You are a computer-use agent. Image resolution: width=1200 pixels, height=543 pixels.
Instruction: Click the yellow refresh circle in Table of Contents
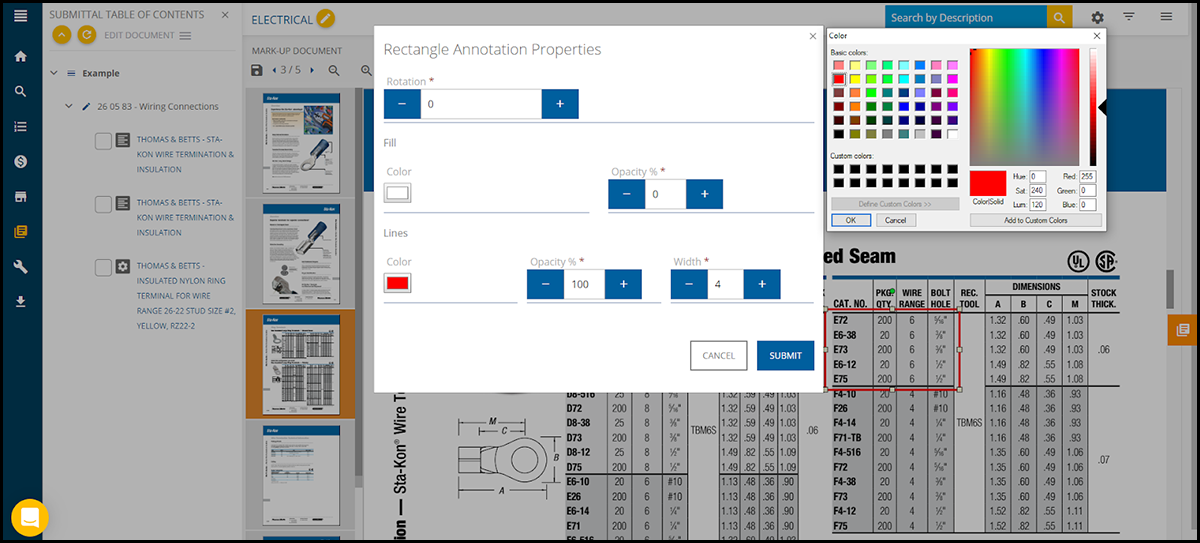pyautogui.click(x=86, y=35)
